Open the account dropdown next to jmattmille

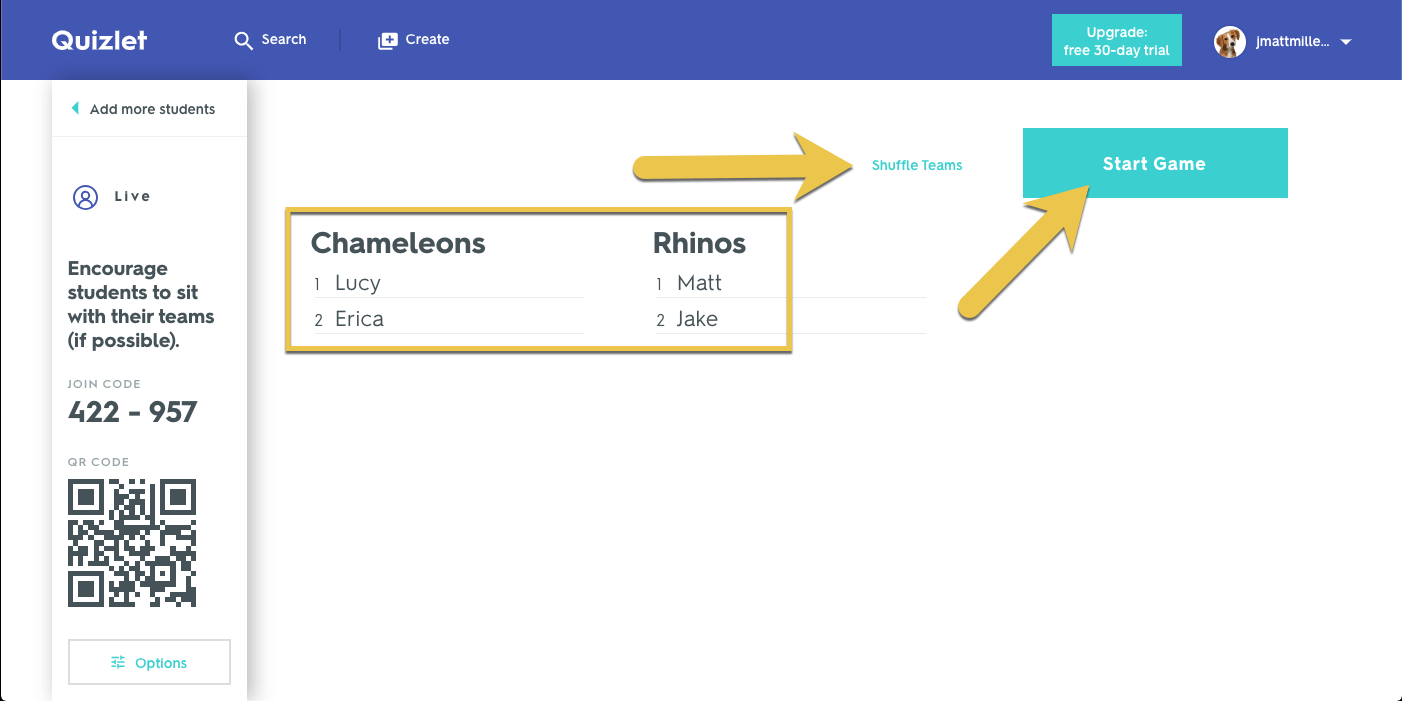click(x=1347, y=41)
